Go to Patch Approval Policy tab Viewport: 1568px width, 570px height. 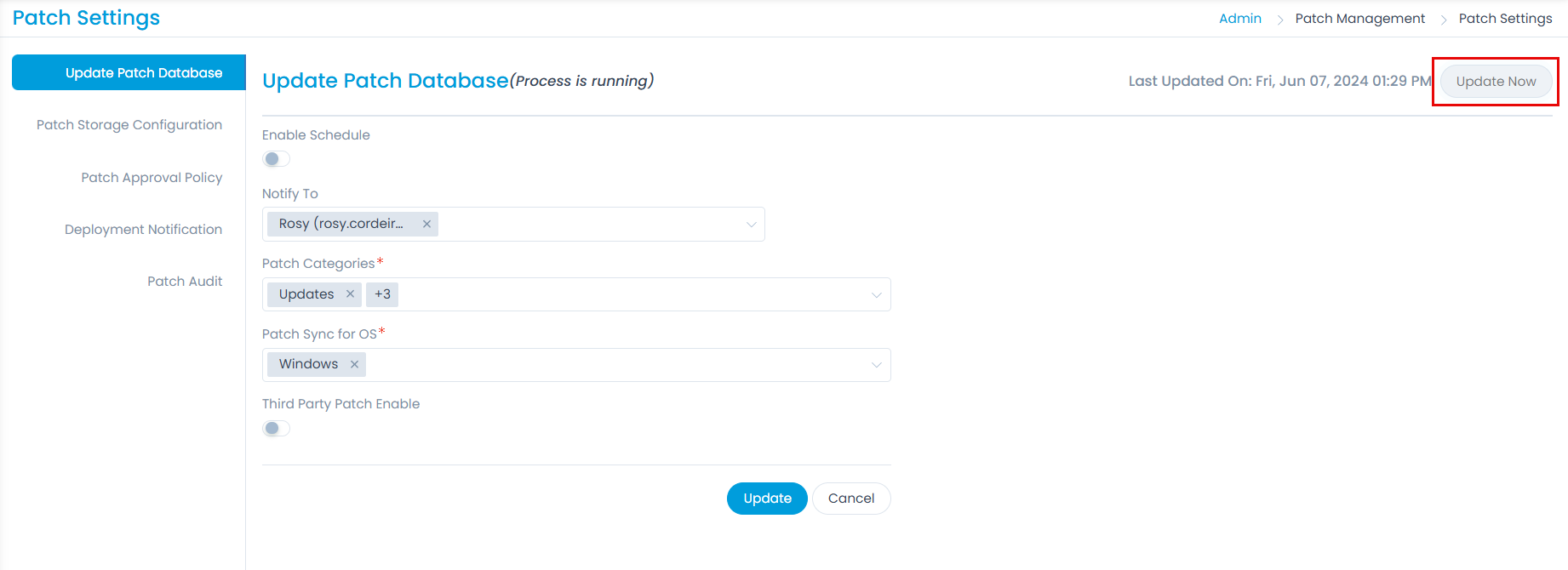click(152, 178)
